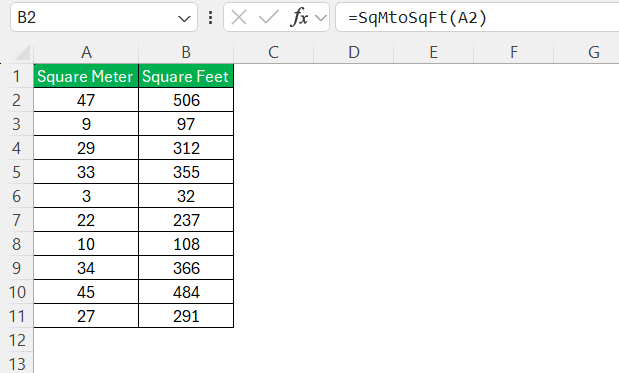619x373 pixels.
Task: Click the Square Meter header cell
Action: [86, 76]
